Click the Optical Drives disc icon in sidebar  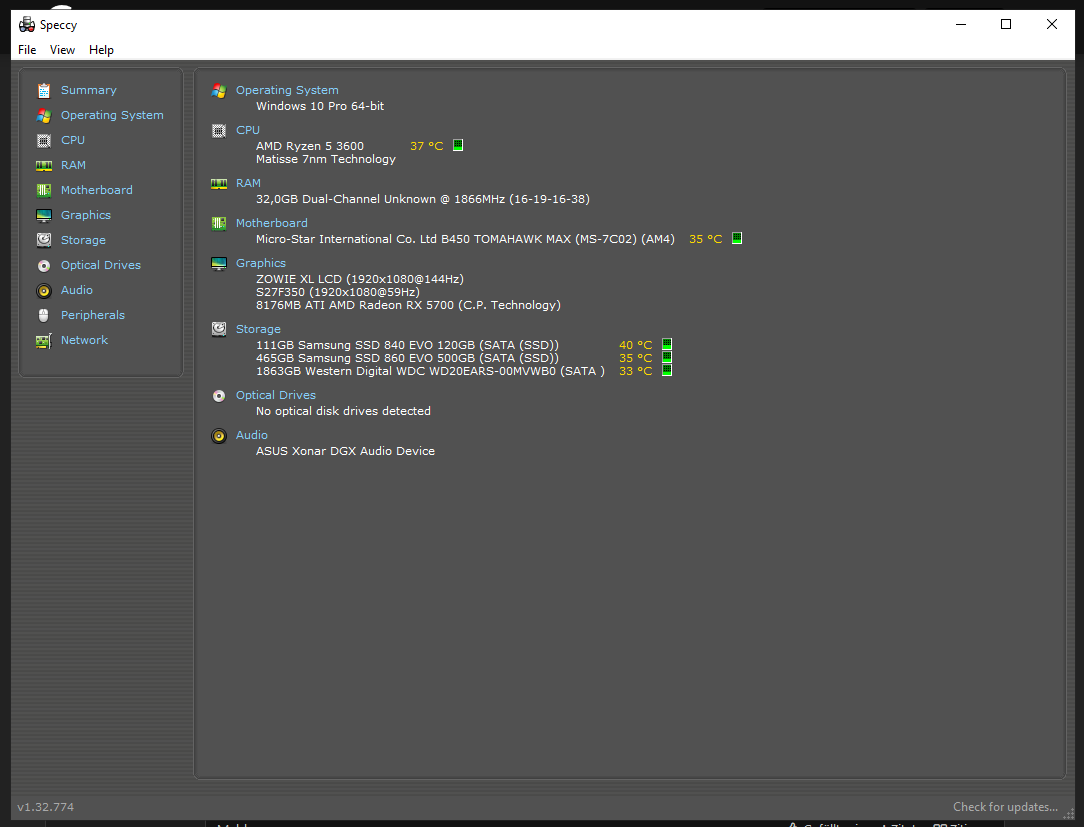(x=44, y=266)
